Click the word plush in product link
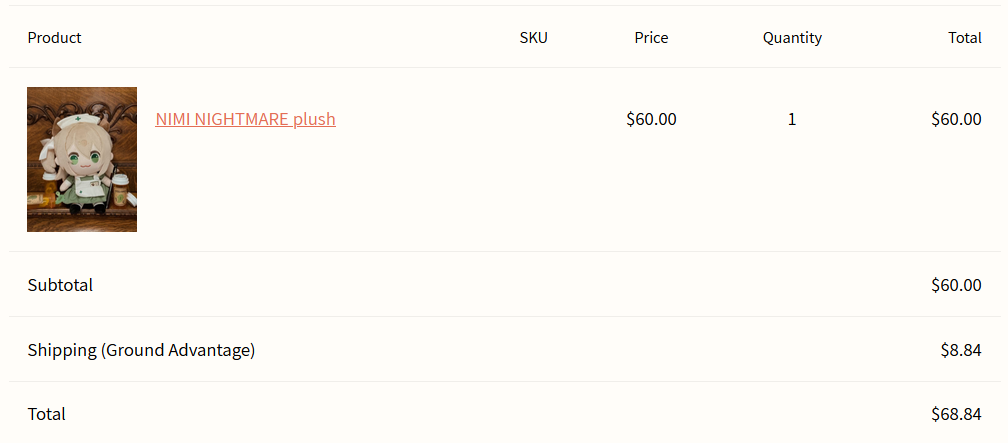1008x443 pixels. 314,119
